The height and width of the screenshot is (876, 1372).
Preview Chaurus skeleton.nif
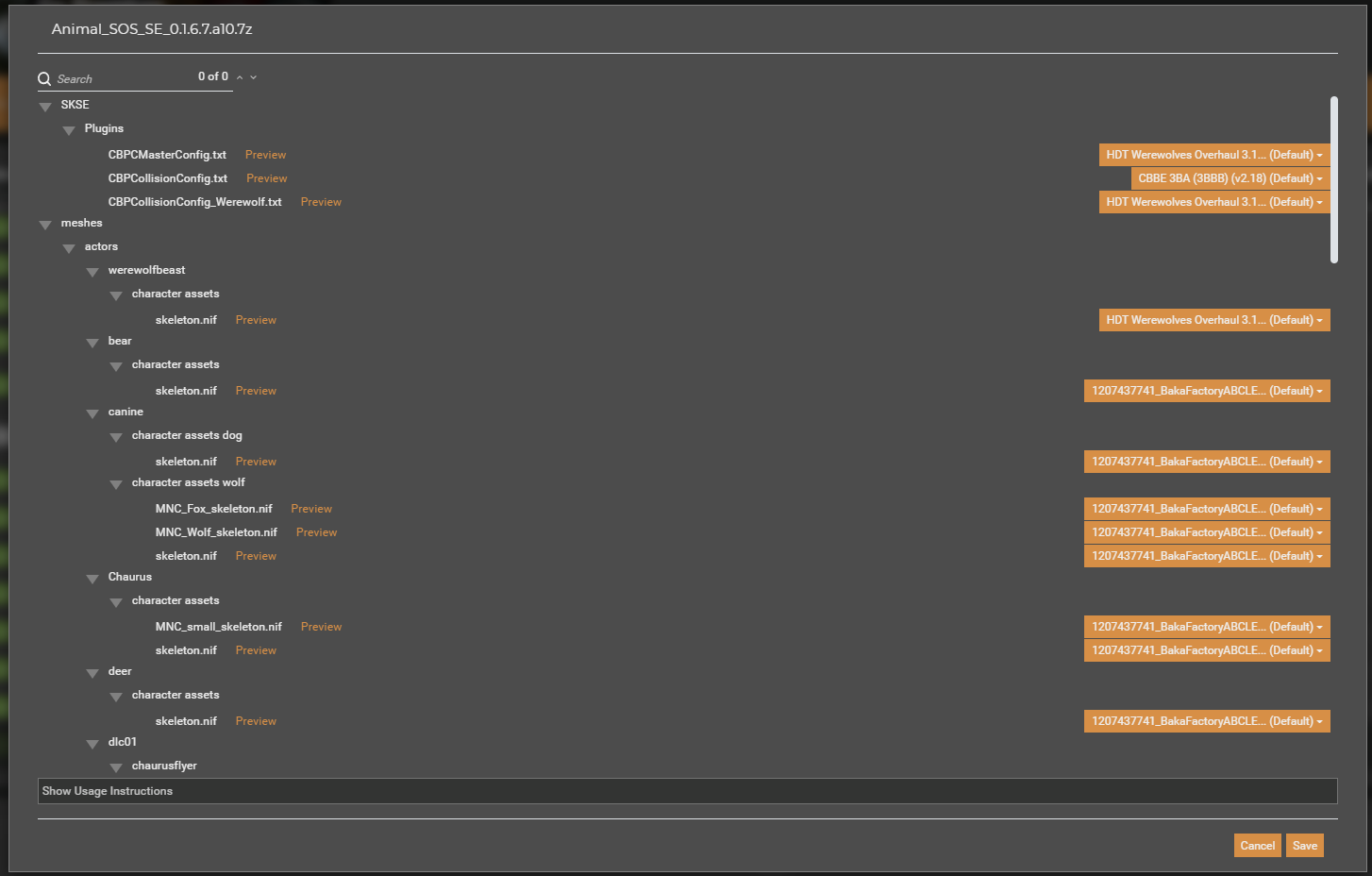pos(256,650)
